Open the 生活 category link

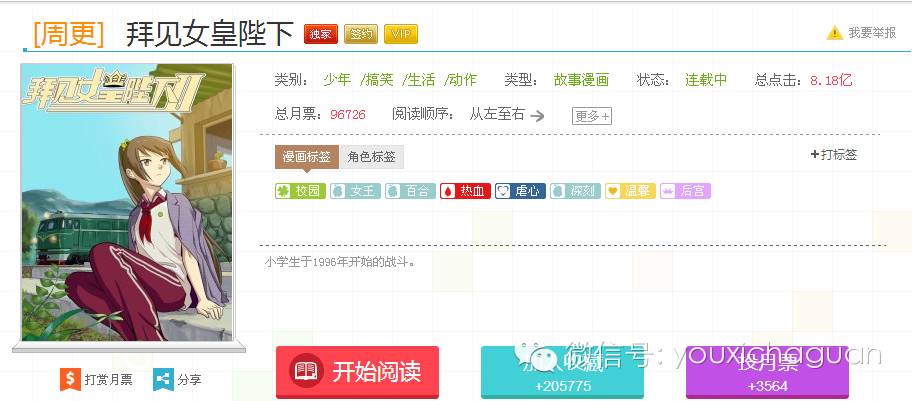pos(419,80)
